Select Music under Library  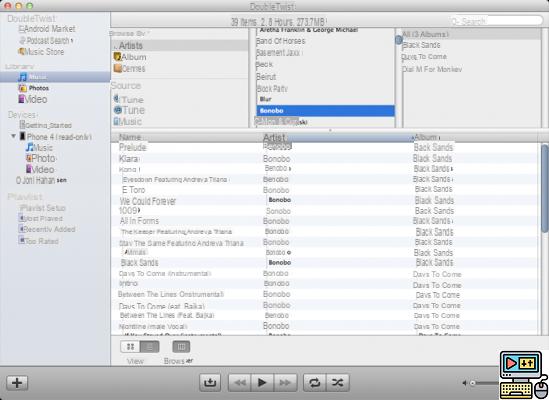pyautogui.click(x=55, y=77)
